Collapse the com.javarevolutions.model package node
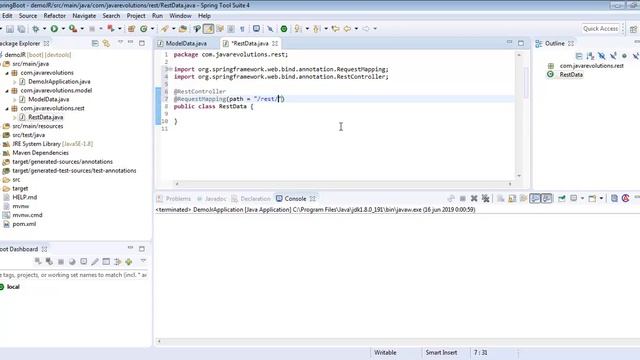The width and height of the screenshot is (640, 360). coord(7,91)
